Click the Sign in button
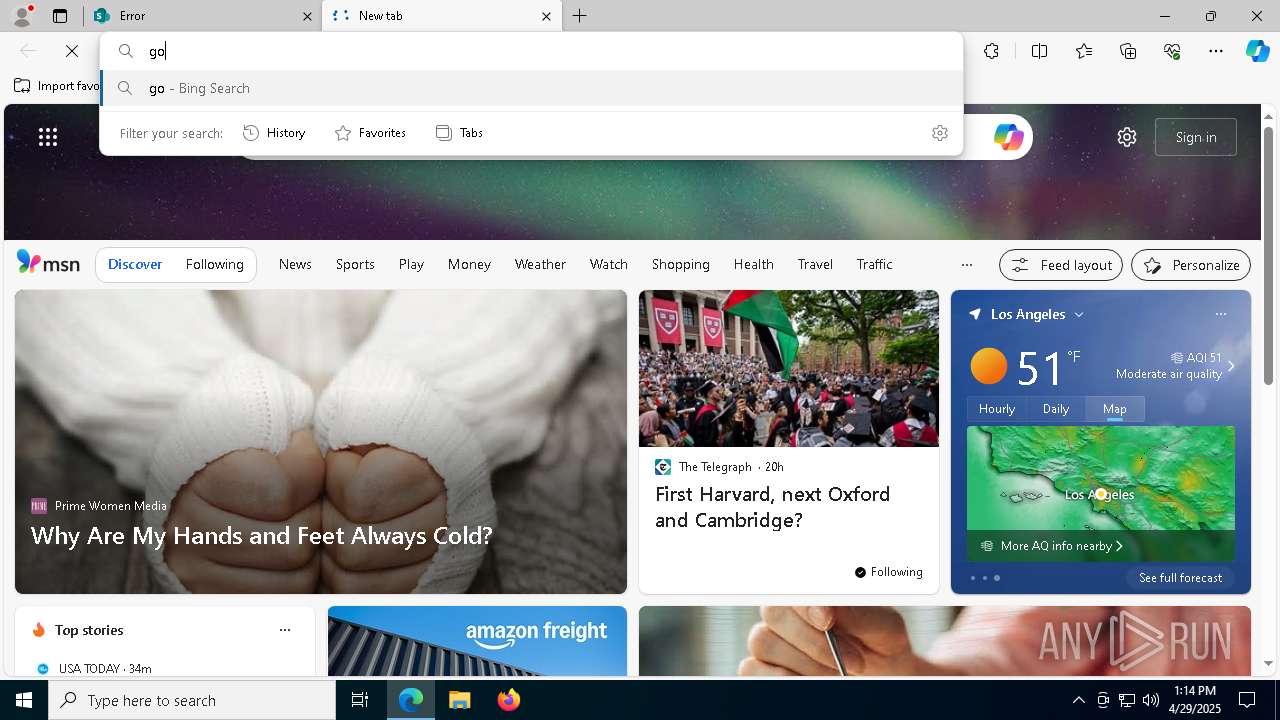This screenshot has height=720, width=1280. click(x=1196, y=137)
